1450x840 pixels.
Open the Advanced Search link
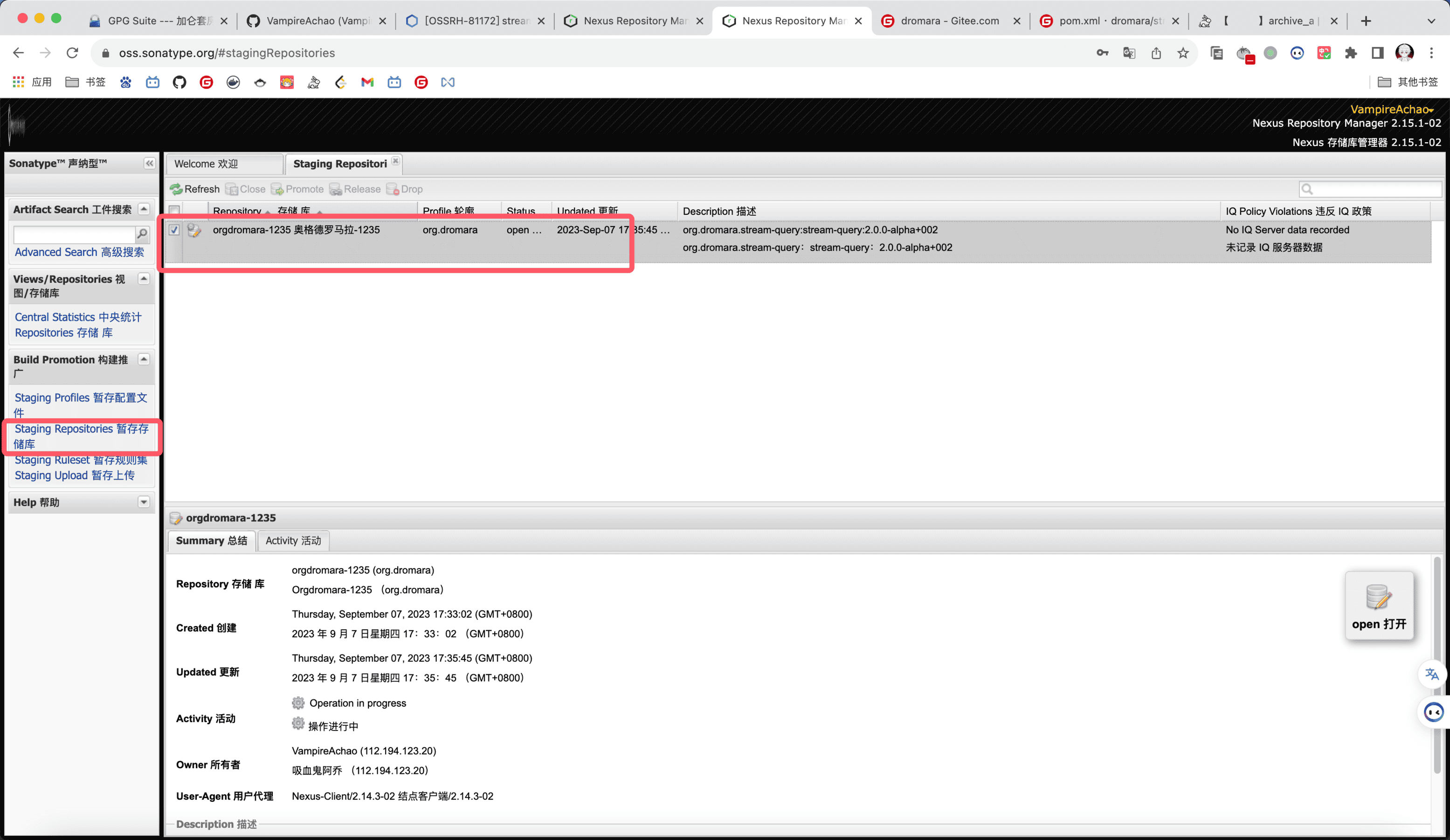click(79, 252)
